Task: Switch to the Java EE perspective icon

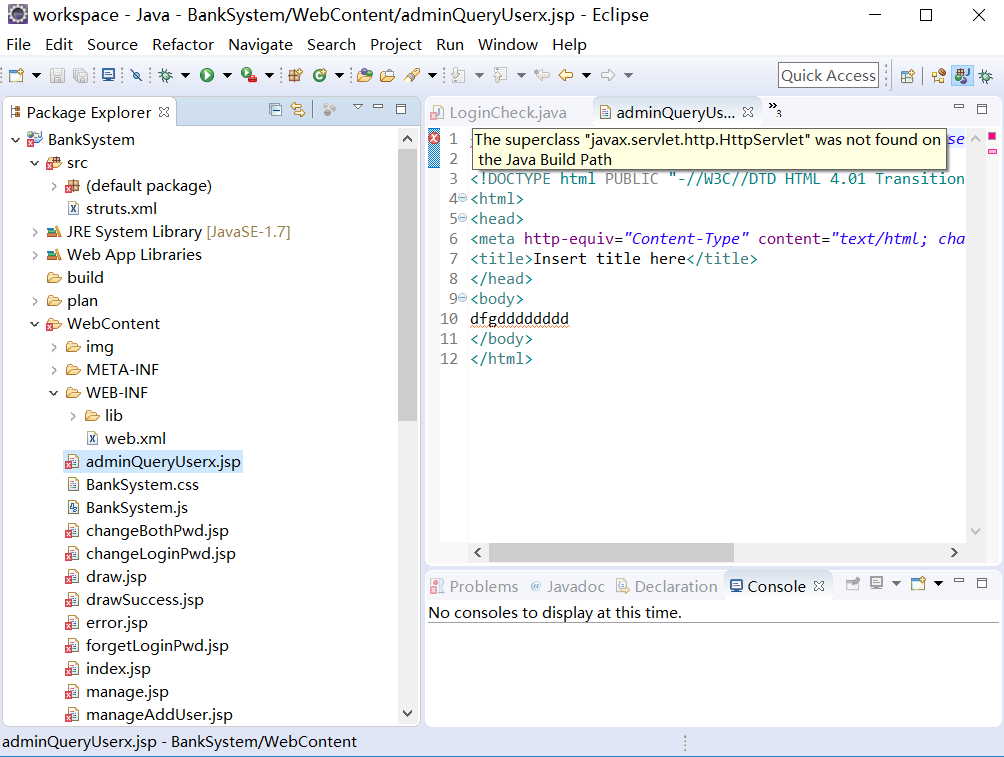Action: point(939,76)
